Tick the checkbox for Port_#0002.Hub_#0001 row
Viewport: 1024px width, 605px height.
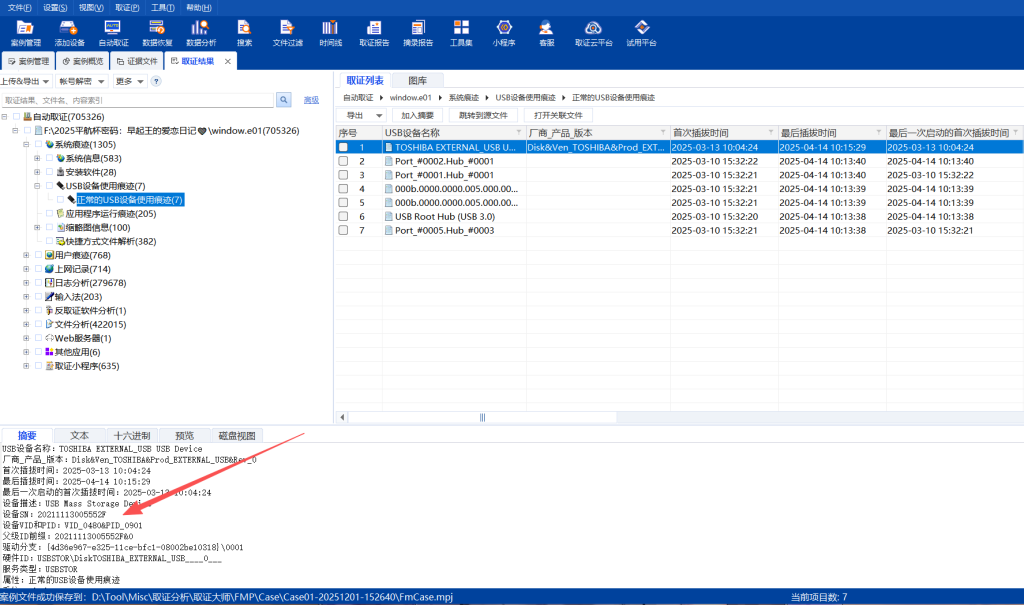pyautogui.click(x=343, y=161)
